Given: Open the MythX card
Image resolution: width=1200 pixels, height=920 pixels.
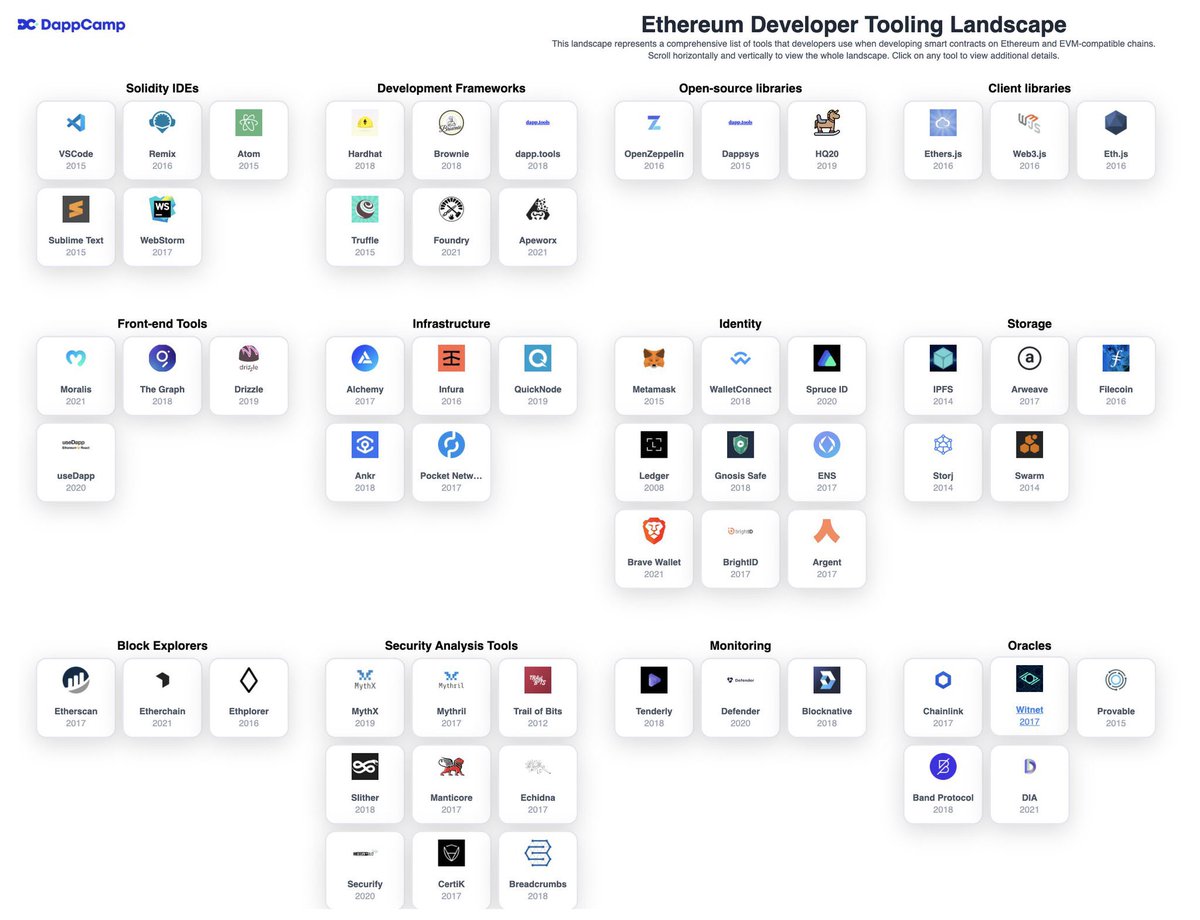Looking at the screenshot, I should (365, 698).
